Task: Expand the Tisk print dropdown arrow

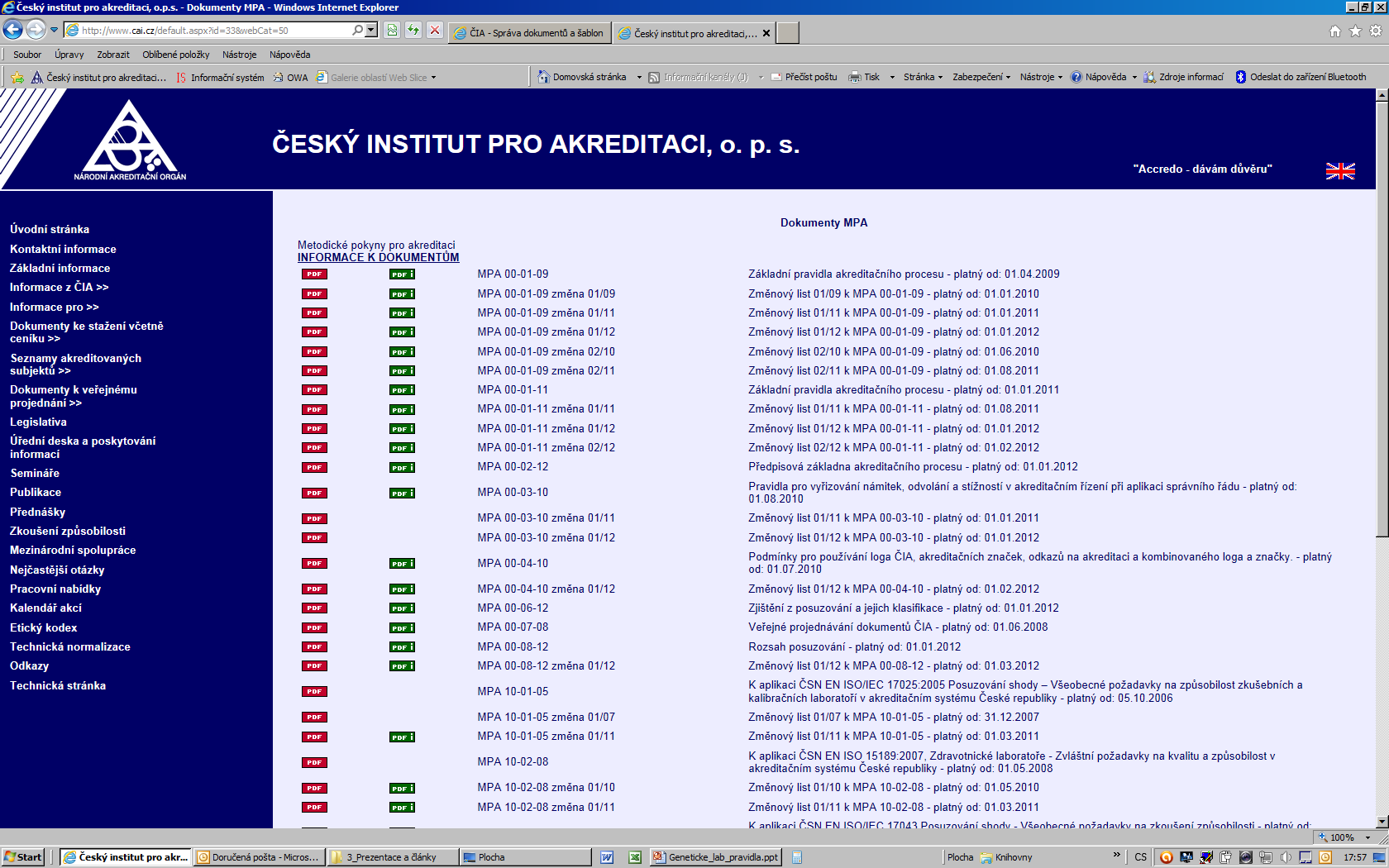Action: [x=892, y=77]
